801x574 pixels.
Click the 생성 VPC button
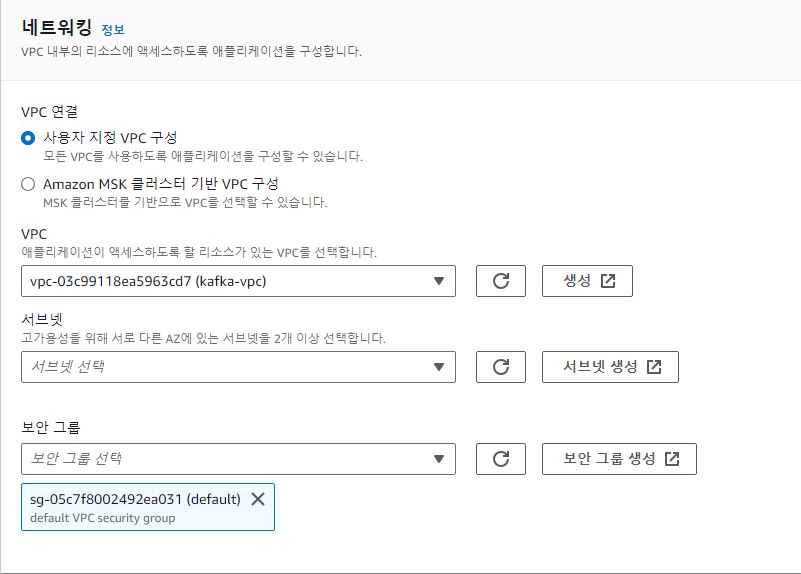[x=587, y=281]
